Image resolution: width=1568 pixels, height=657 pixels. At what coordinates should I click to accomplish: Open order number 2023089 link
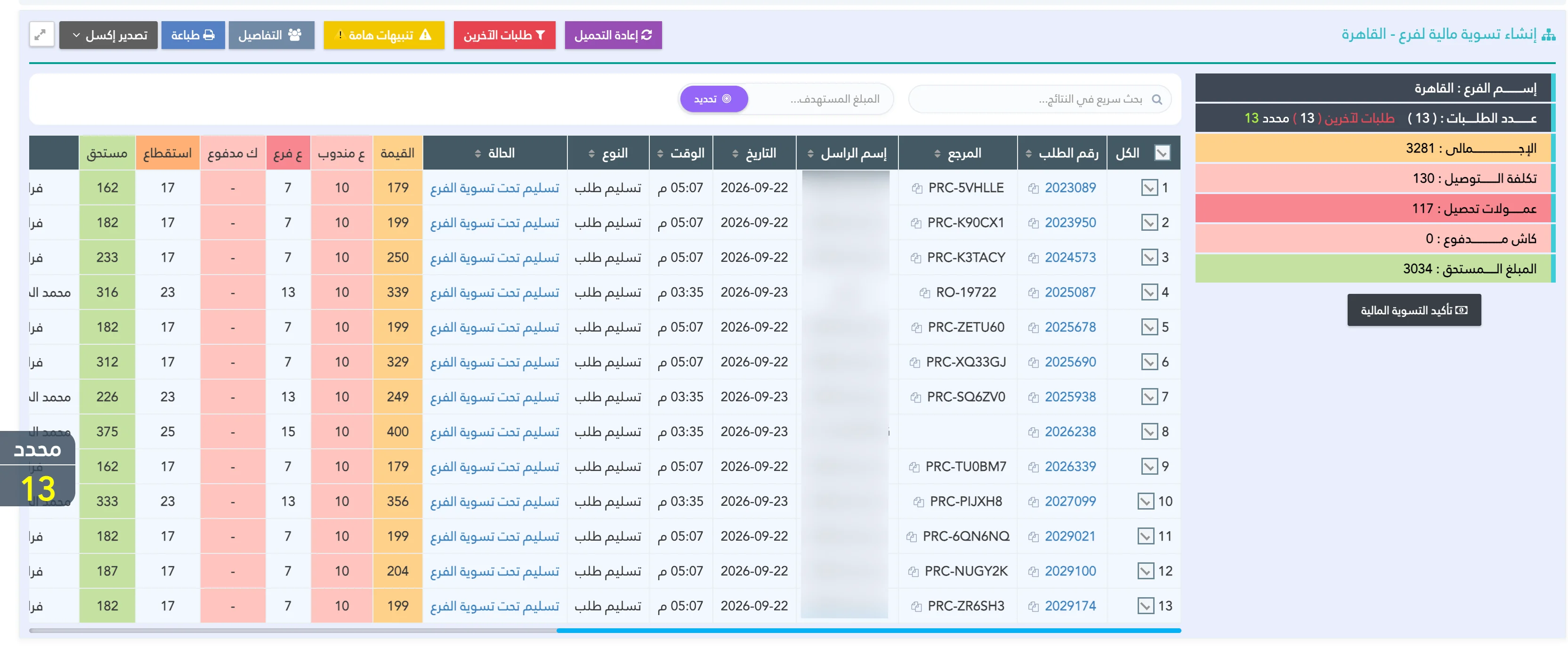click(x=1069, y=187)
